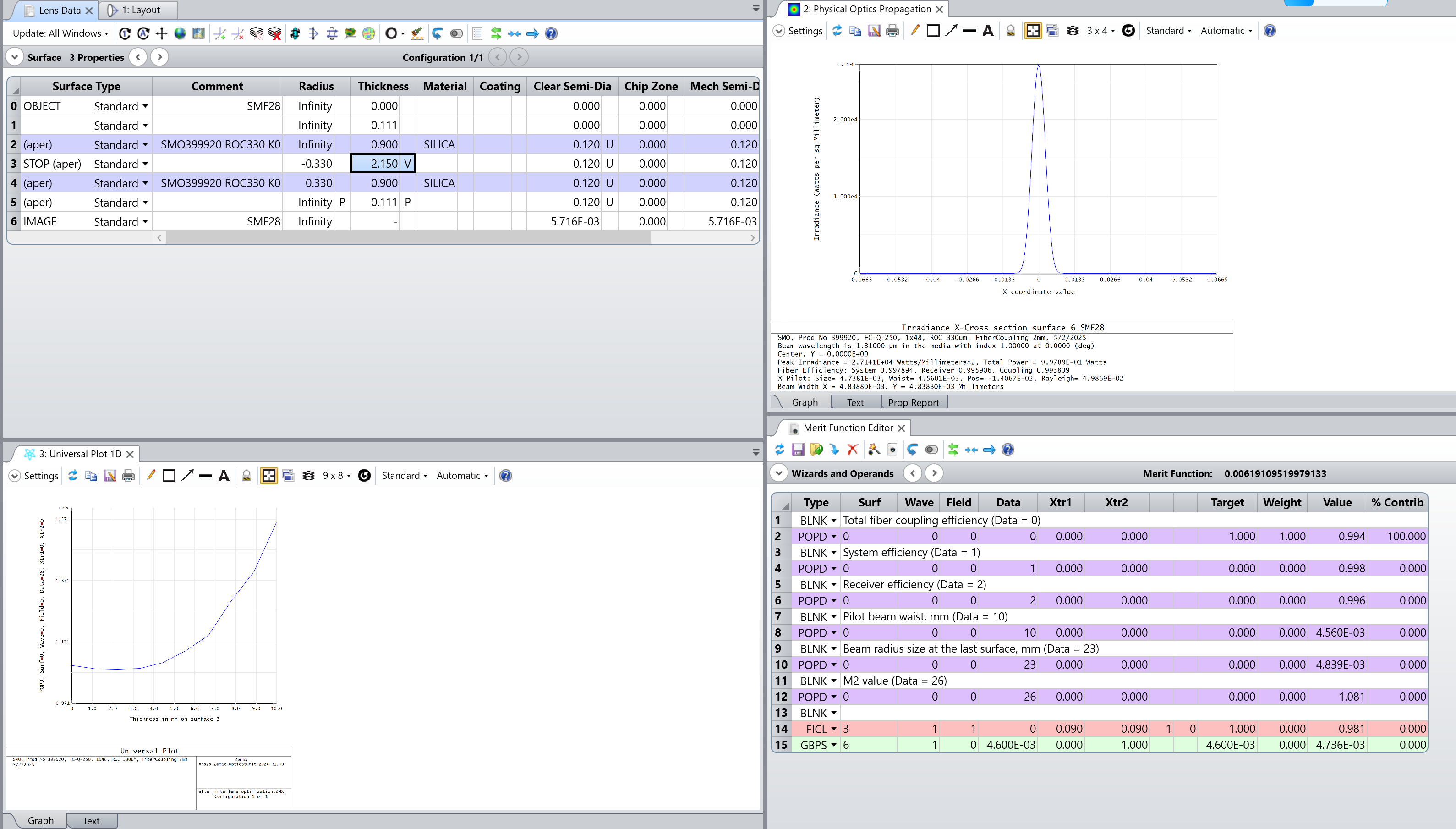1456x829 pixels.
Task: Expand the Wizards and Operands section
Action: (x=779, y=474)
